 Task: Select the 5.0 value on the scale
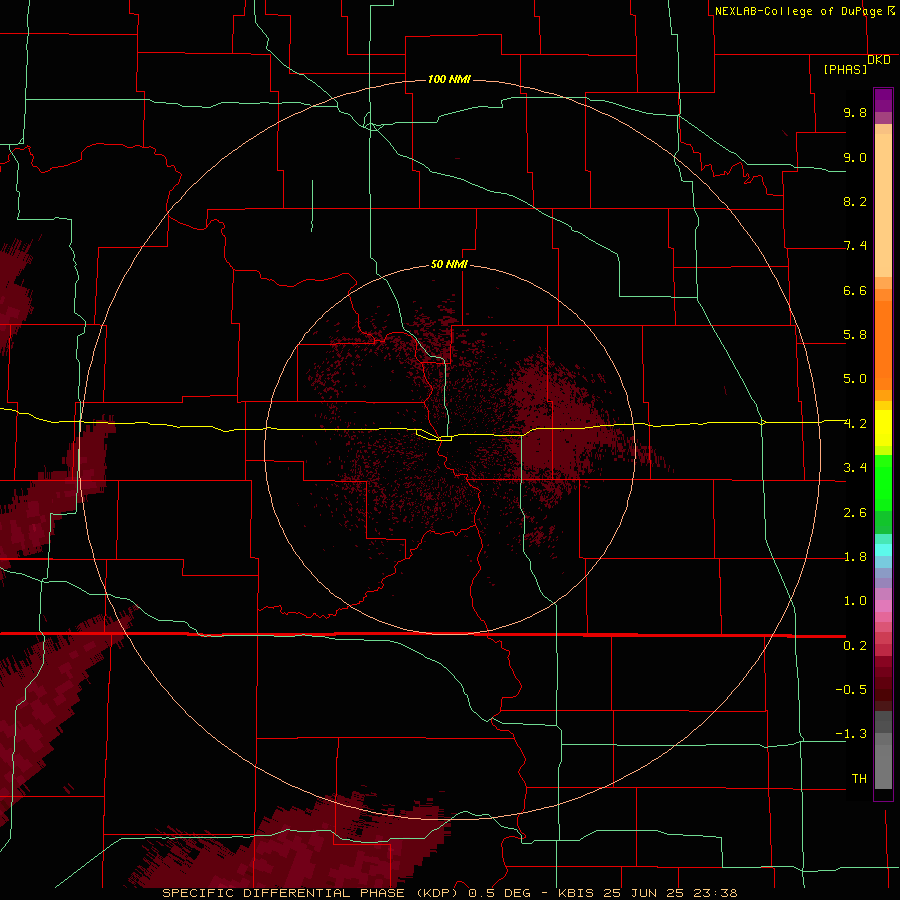[855, 379]
